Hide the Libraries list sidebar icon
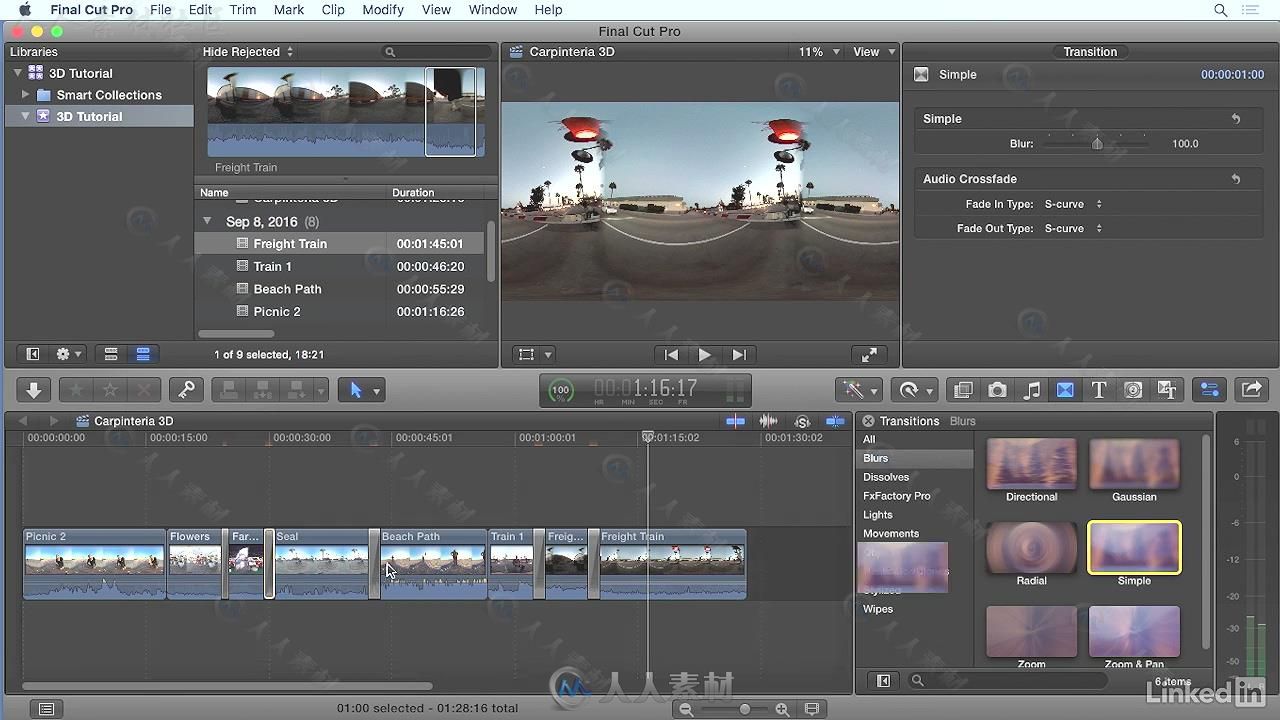This screenshot has width=1280, height=720. (x=32, y=354)
